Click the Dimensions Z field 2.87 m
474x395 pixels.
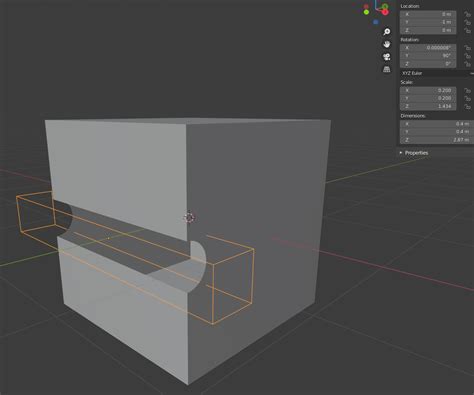click(437, 140)
